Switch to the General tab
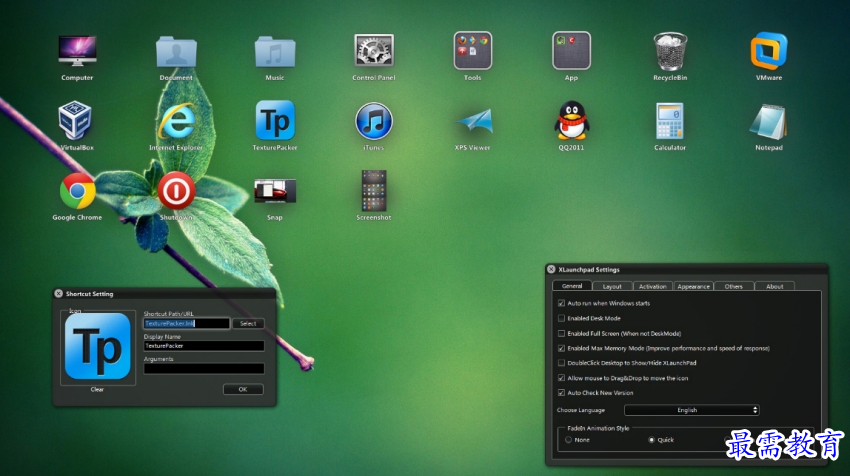 pos(572,286)
